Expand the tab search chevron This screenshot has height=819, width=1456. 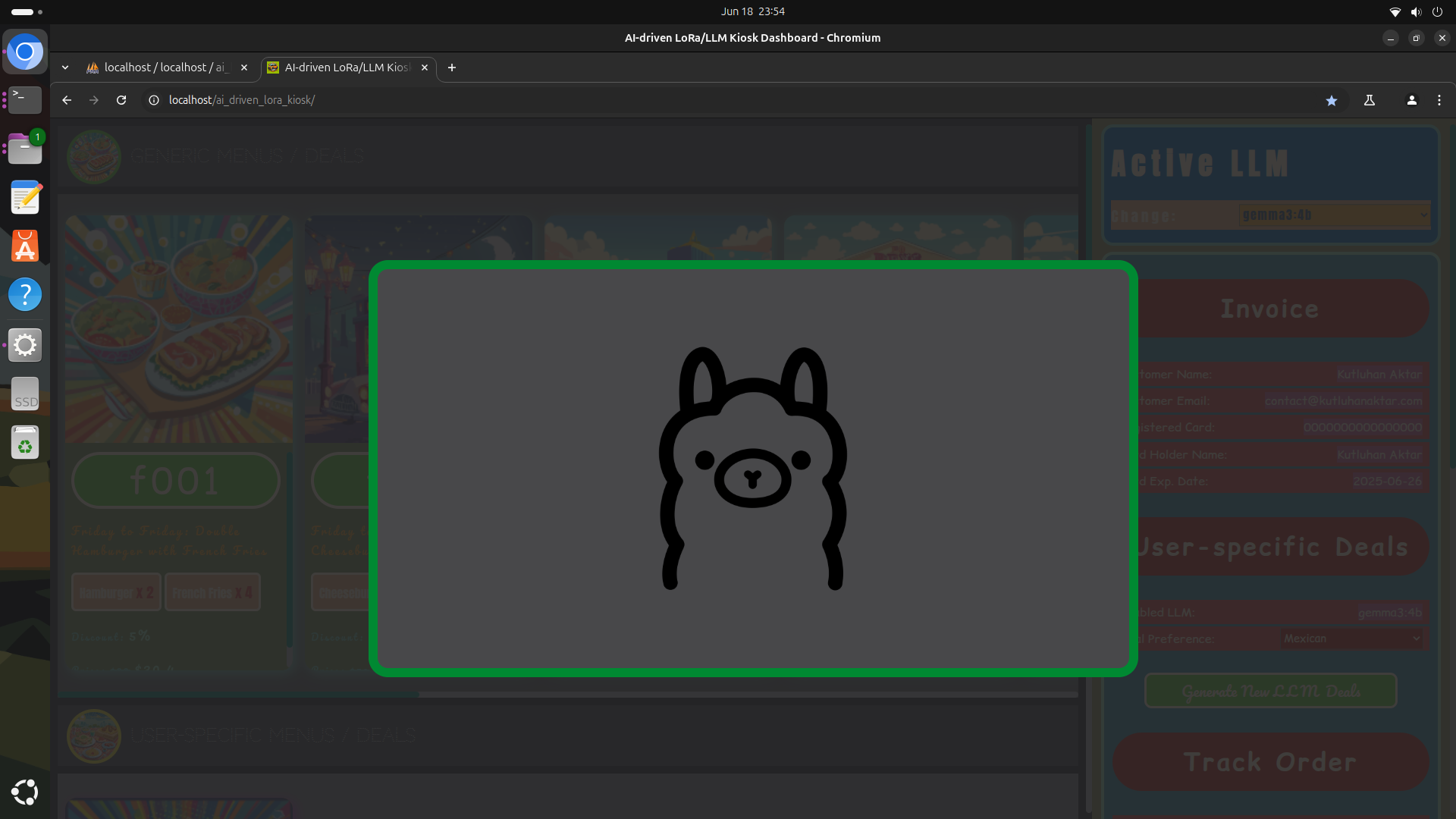click(65, 67)
